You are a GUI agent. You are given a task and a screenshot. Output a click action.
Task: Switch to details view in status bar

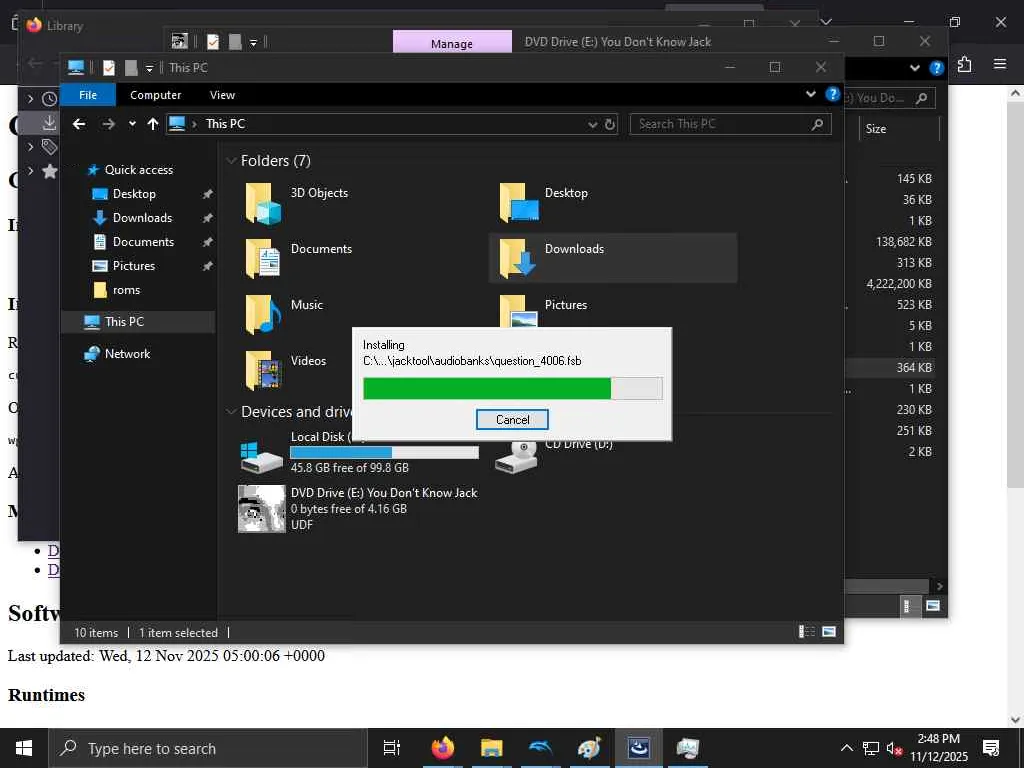click(807, 632)
